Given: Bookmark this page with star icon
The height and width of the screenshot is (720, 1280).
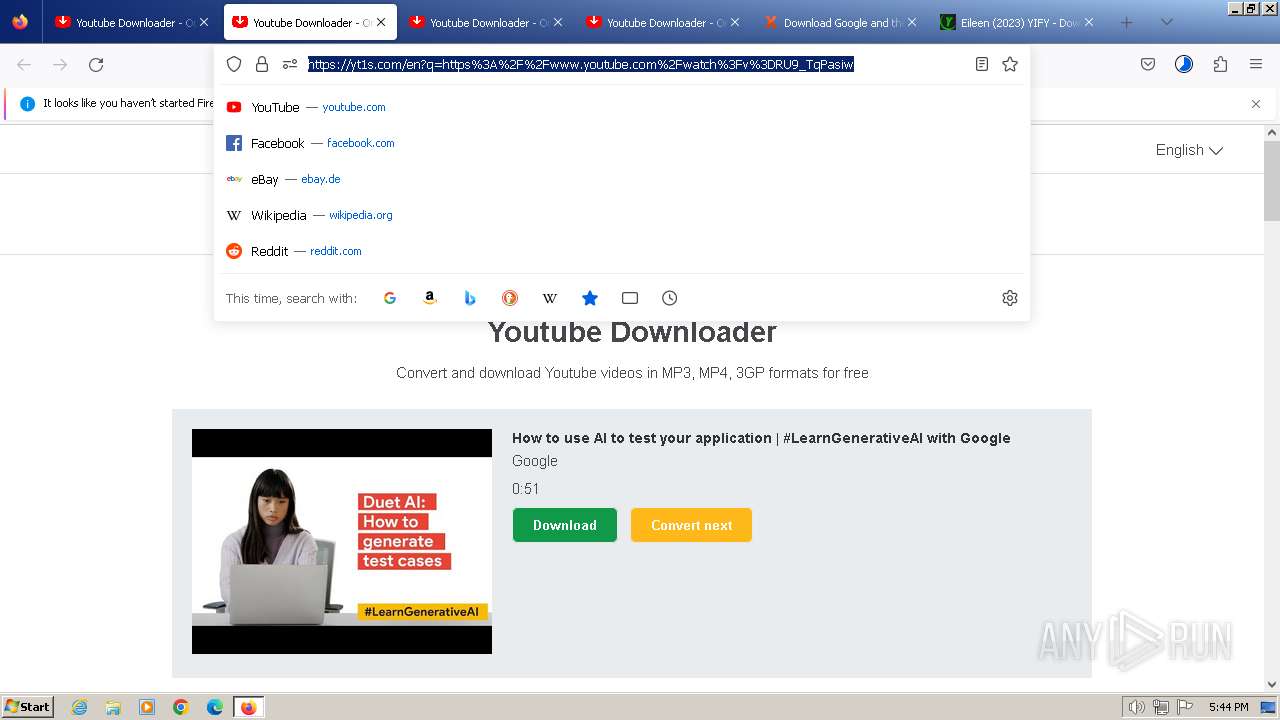Looking at the screenshot, I should pos(1010,64).
